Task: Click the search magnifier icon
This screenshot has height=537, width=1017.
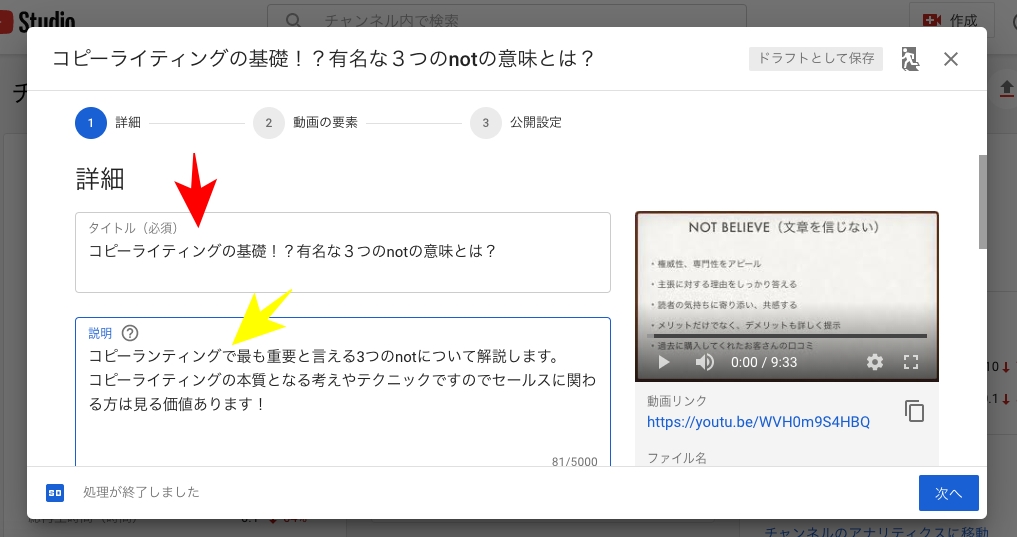Action: click(293, 20)
